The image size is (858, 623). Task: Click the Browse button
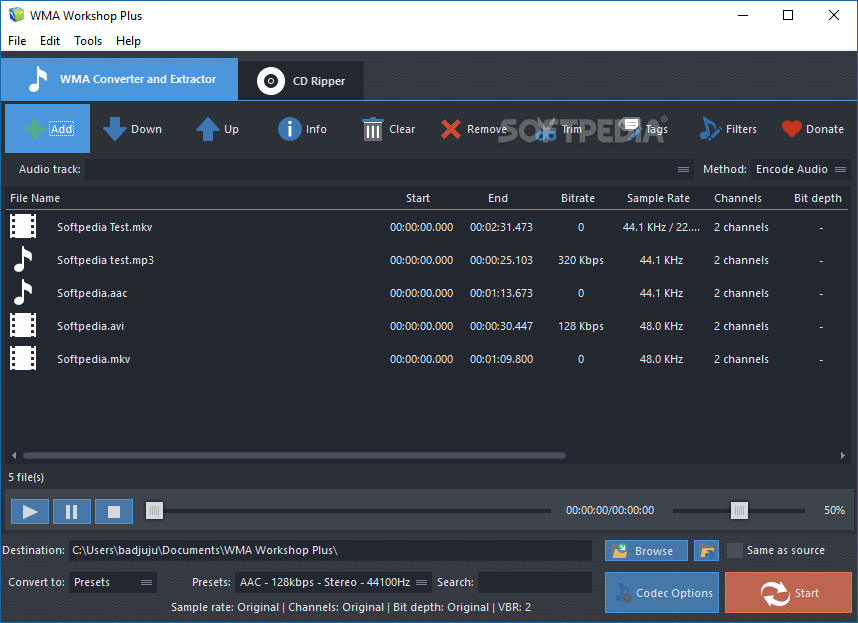(x=646, y=550)
